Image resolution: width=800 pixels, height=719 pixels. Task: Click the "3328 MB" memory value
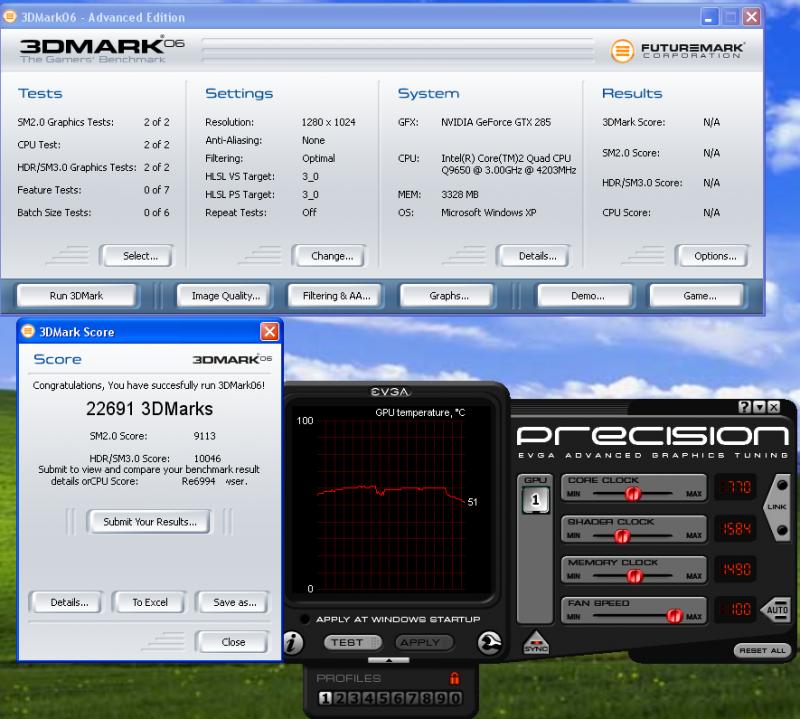pos(460,194)
